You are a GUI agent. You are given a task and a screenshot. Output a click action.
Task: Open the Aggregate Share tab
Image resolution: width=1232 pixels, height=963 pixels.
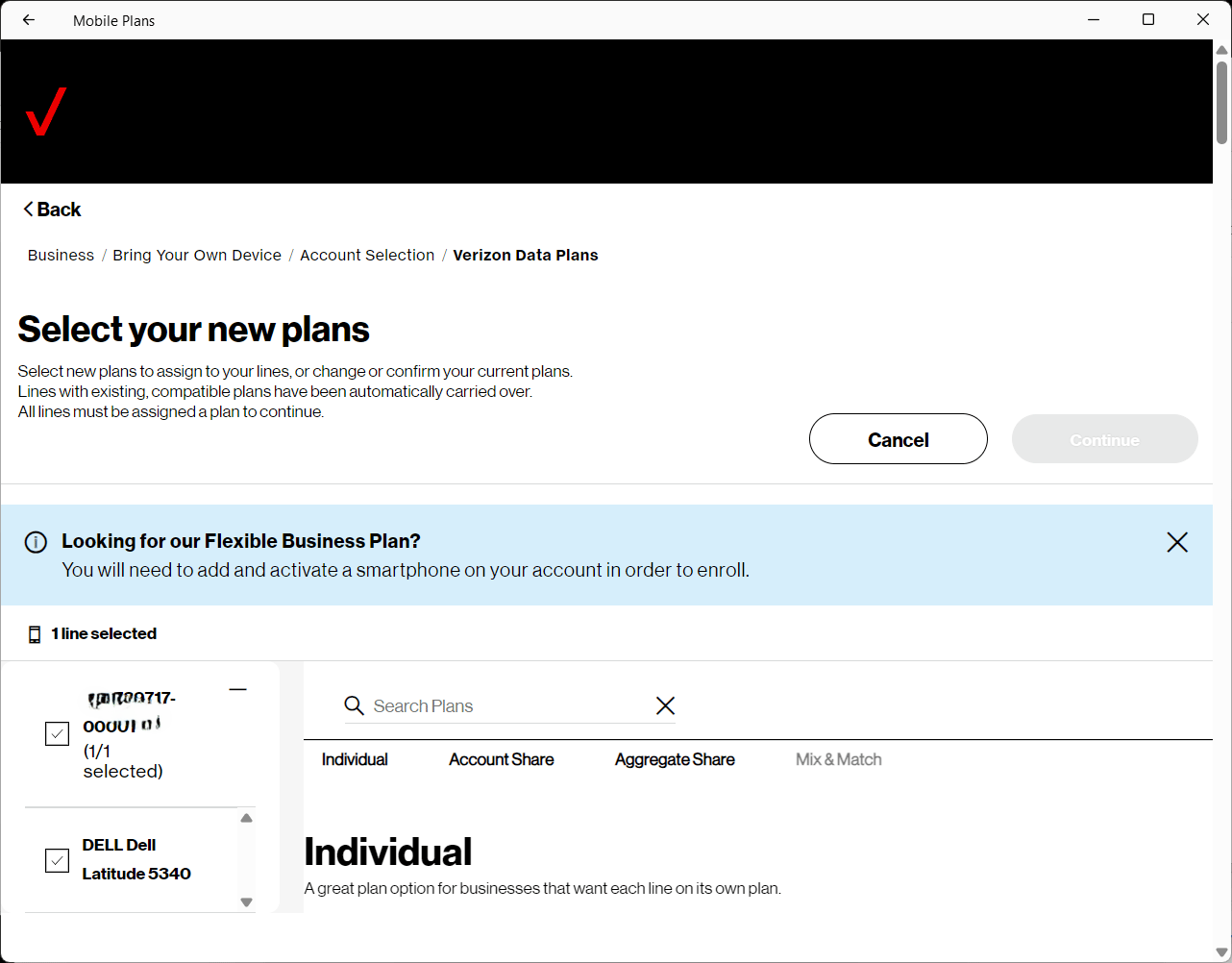click(675, 759)
